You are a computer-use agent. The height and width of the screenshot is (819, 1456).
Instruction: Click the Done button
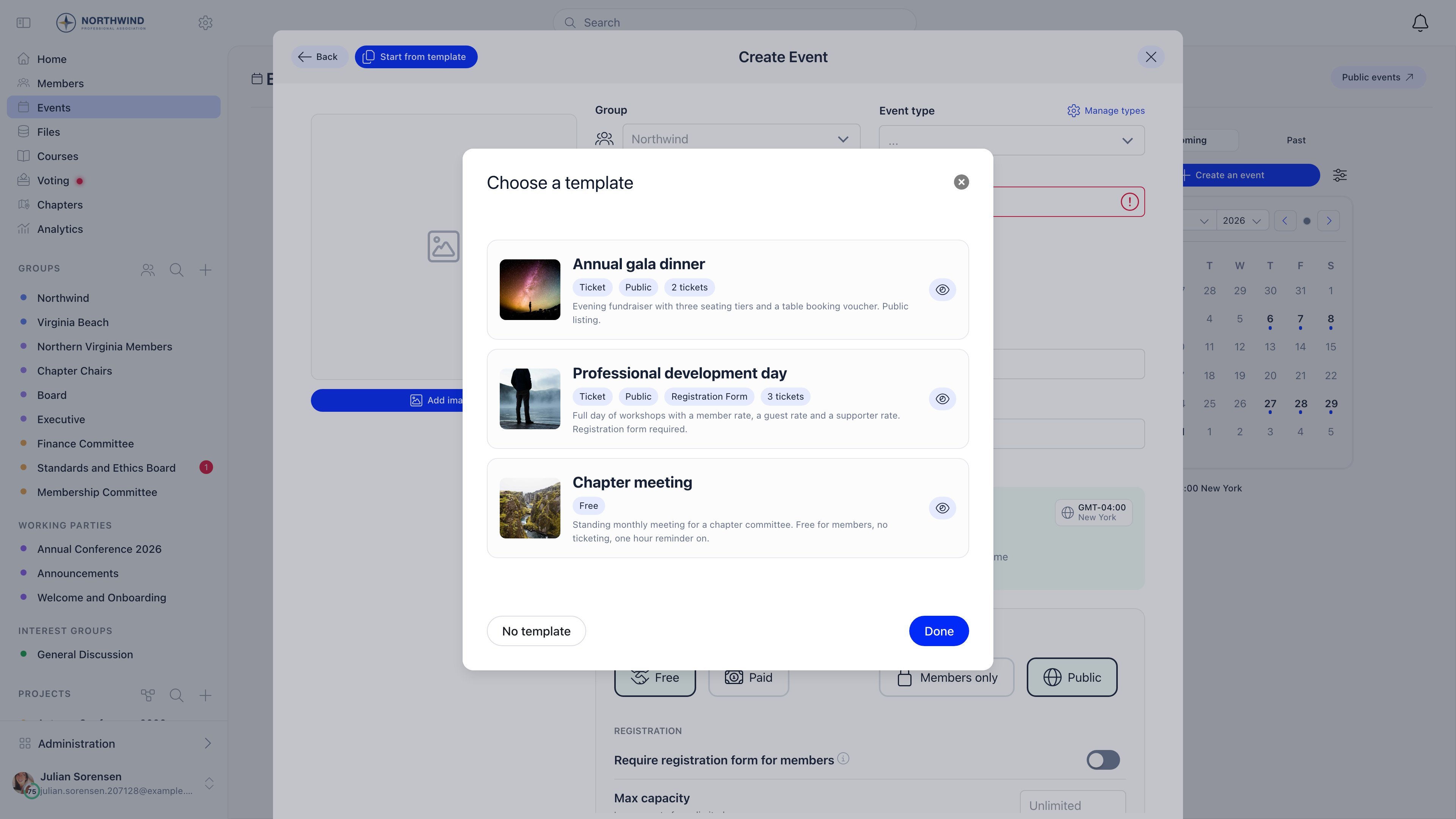point(939,631)
